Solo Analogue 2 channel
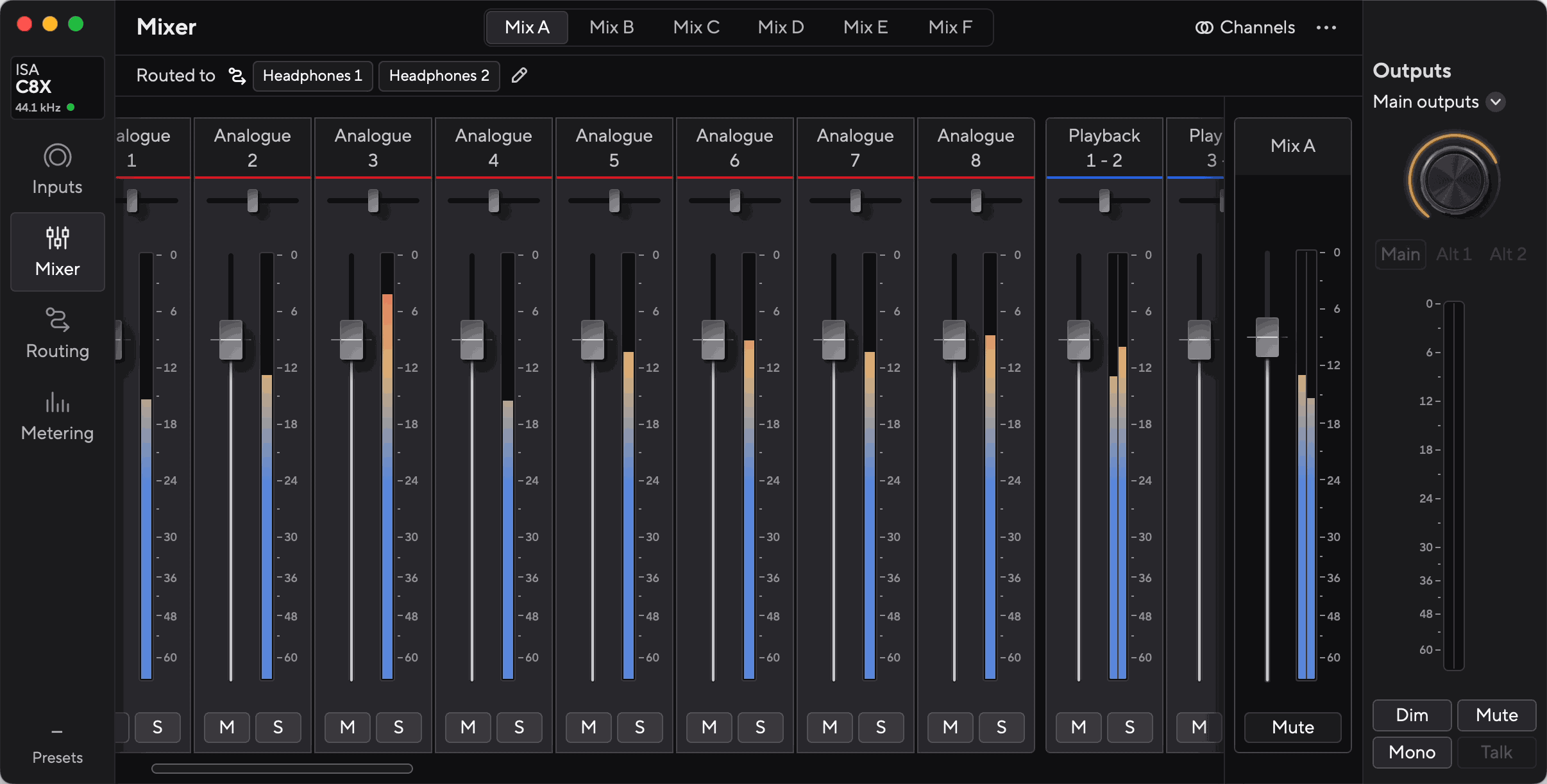The height and width of the screenshot is (784, 1547). 278,727
